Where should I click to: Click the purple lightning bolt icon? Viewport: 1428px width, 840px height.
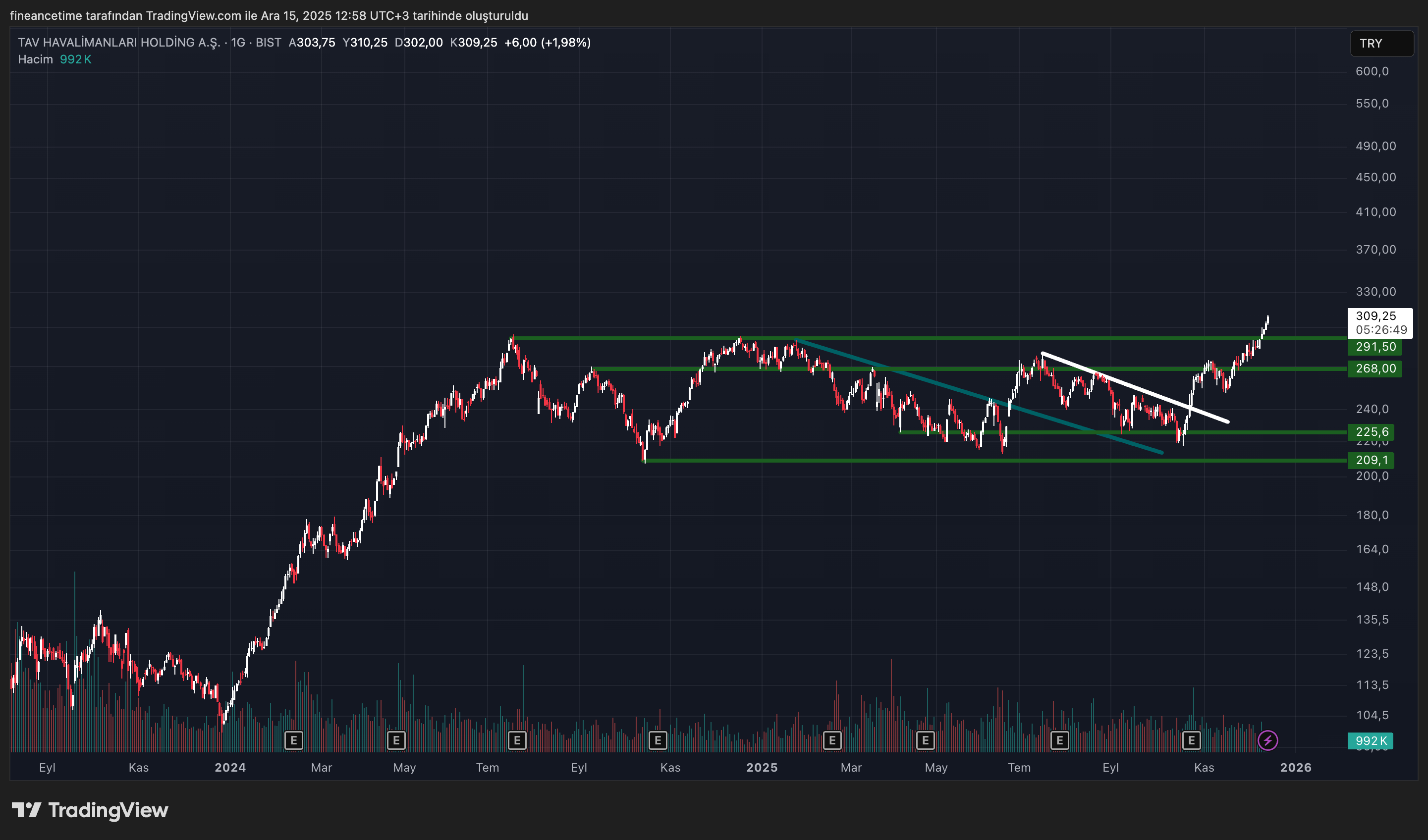1267,740
